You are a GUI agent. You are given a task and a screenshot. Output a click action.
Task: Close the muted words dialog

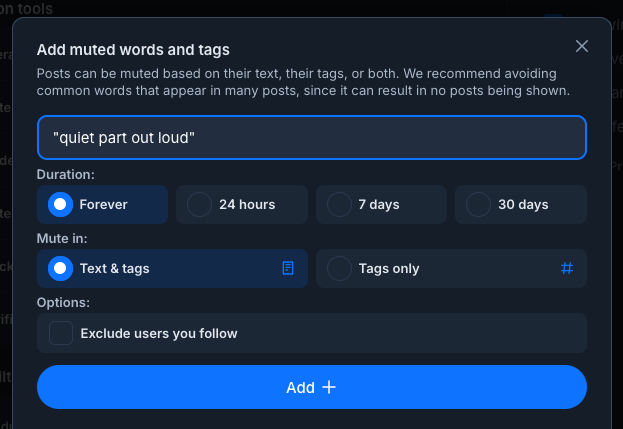582,46
